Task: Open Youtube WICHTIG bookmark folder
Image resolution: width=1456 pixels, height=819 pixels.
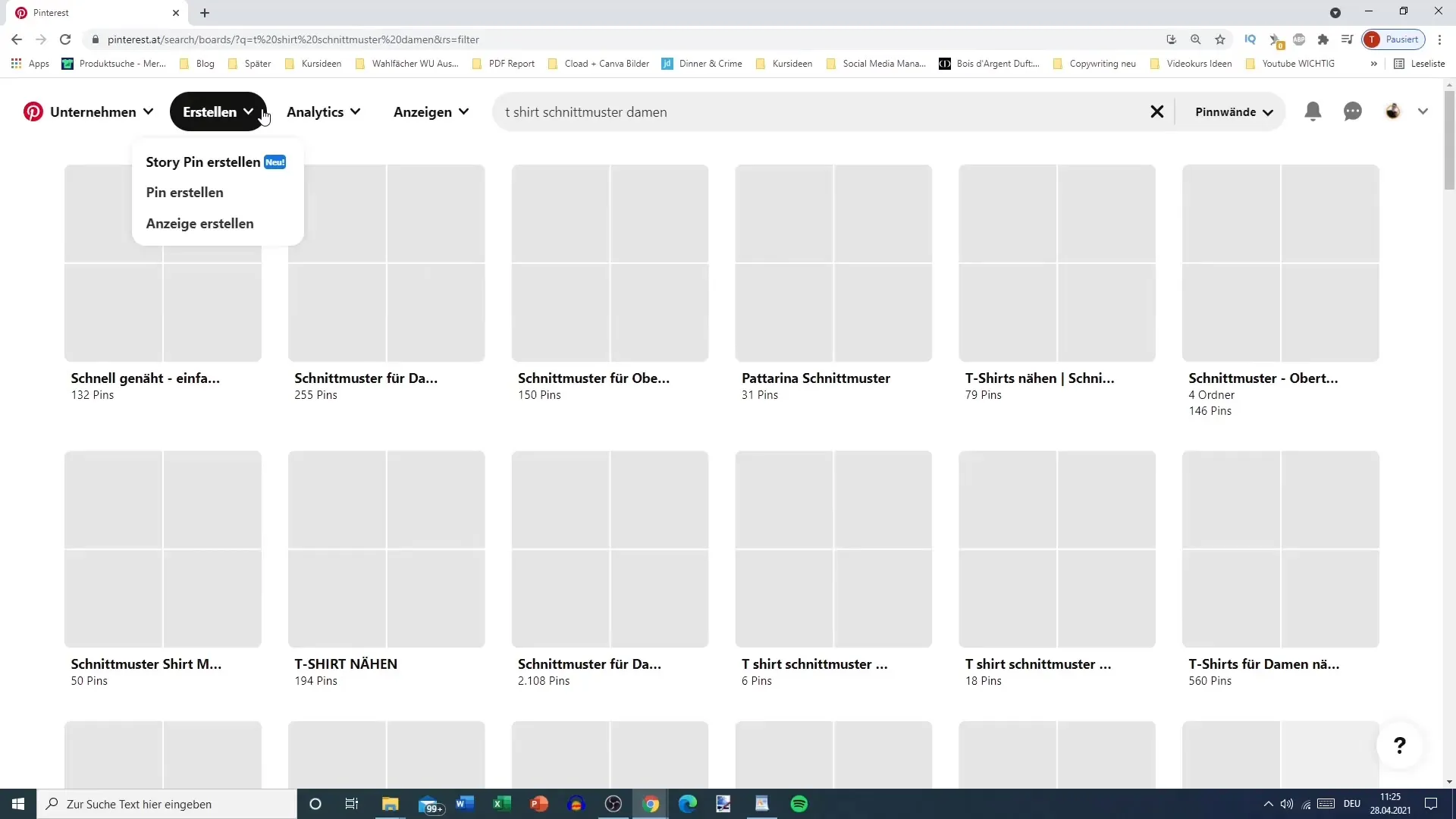Action: [x=1290, y=64]
